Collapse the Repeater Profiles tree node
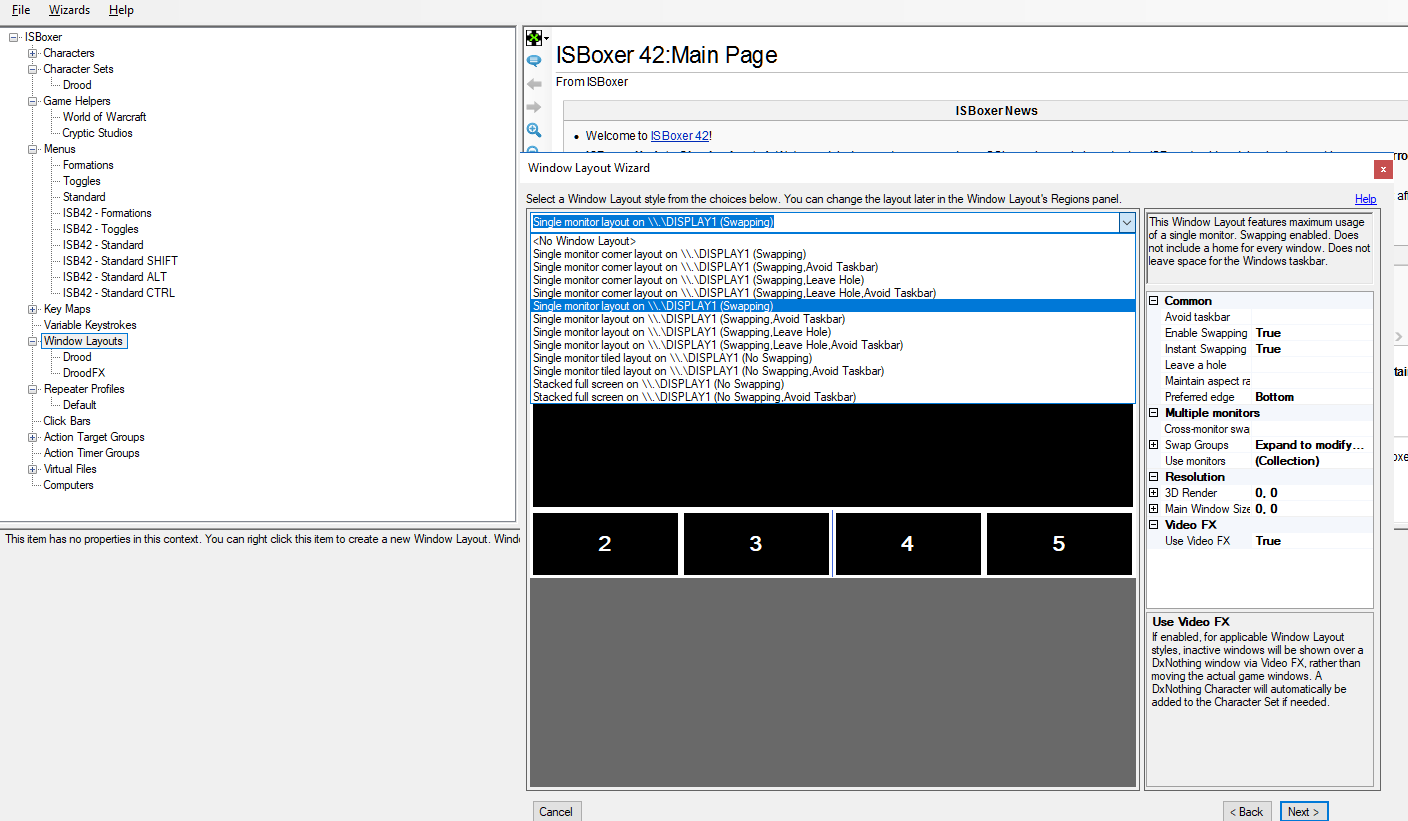The height and width of the screenshot is (821, 1408). [33, 389]
